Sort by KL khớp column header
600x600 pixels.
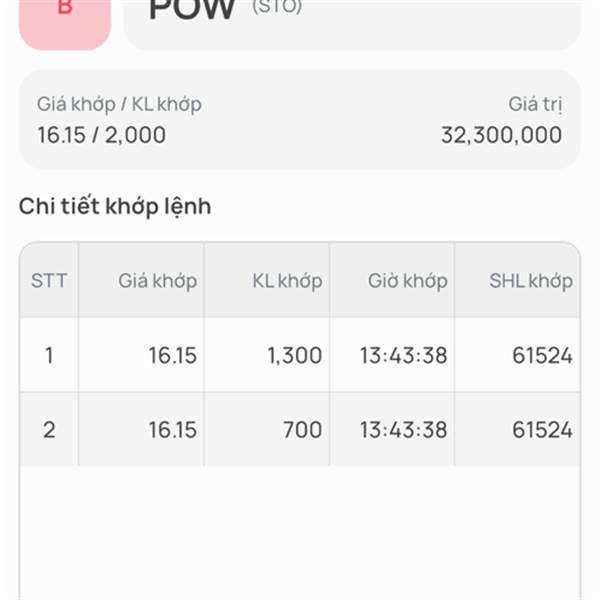287,281
